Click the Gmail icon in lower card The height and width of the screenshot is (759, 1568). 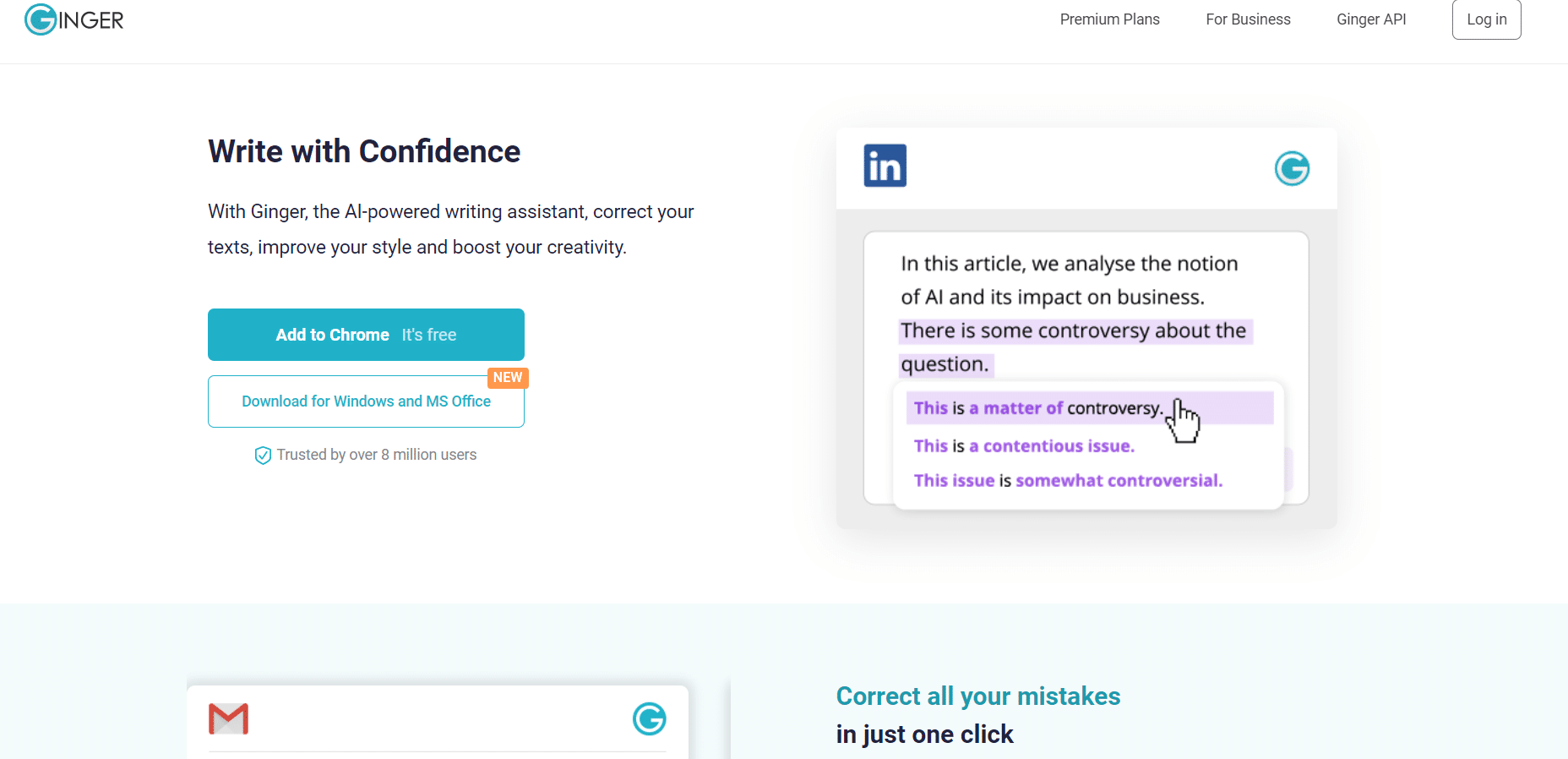[x=228, y=718]
